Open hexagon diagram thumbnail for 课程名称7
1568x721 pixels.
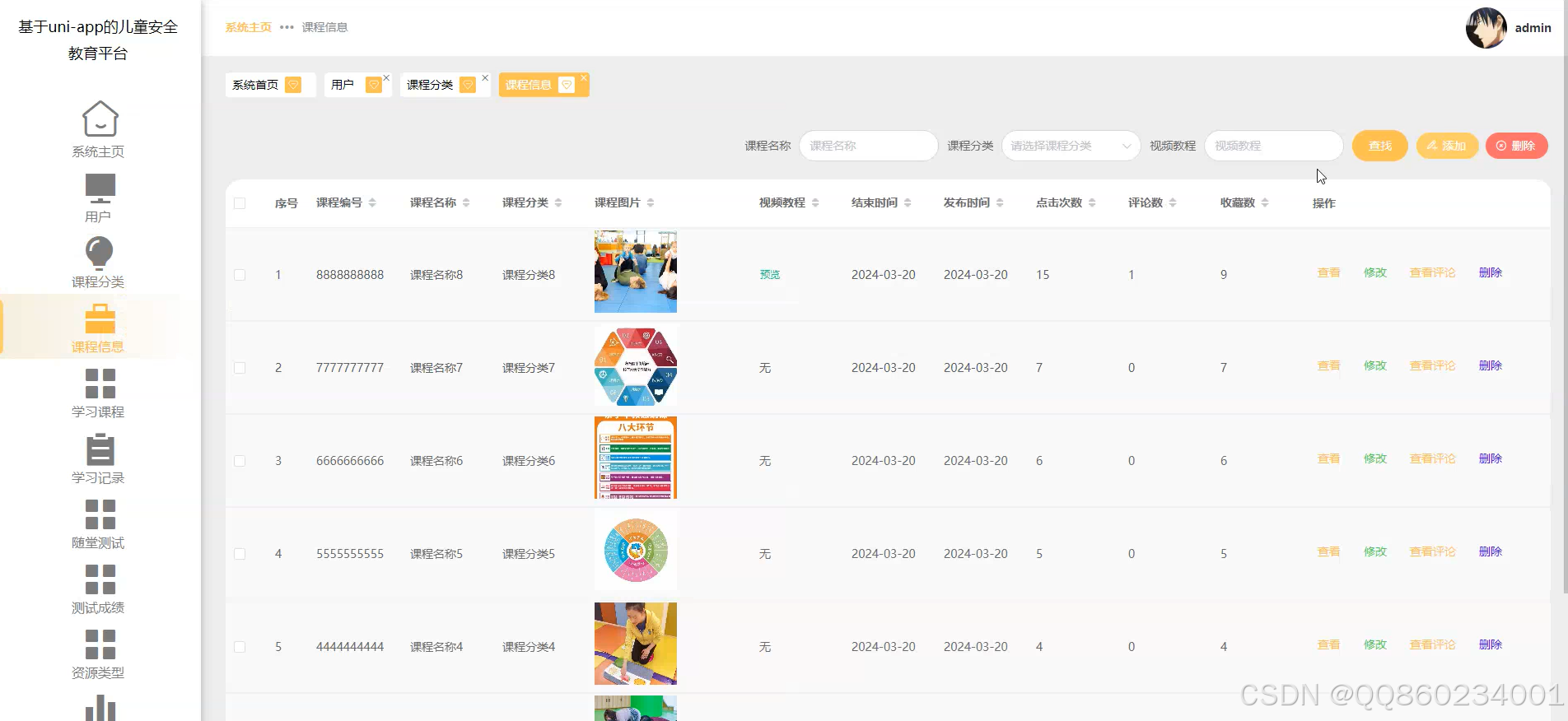click(636, 366)
